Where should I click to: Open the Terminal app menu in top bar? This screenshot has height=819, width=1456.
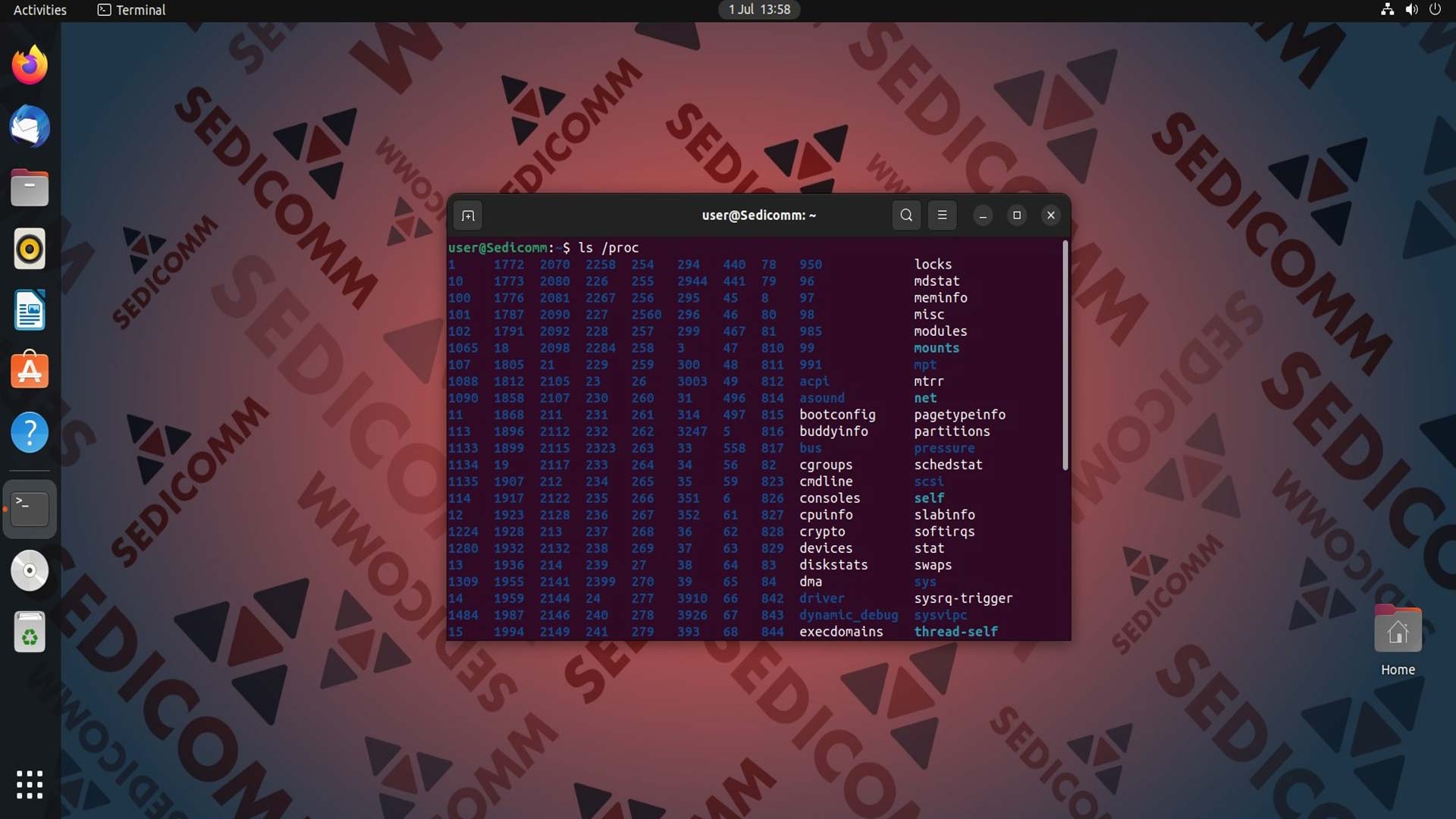132,10
